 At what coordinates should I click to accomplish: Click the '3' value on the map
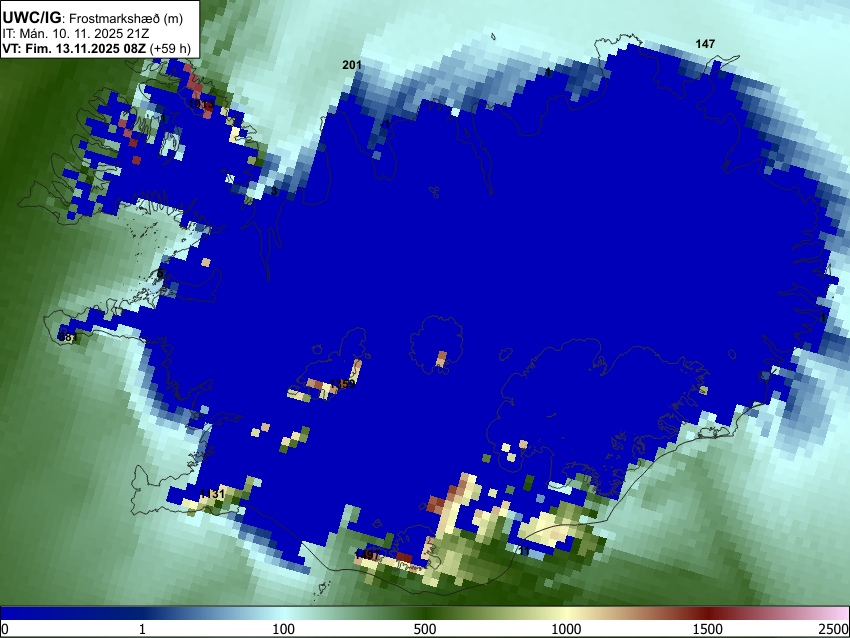pyautogui.click(x=274, y=191)
